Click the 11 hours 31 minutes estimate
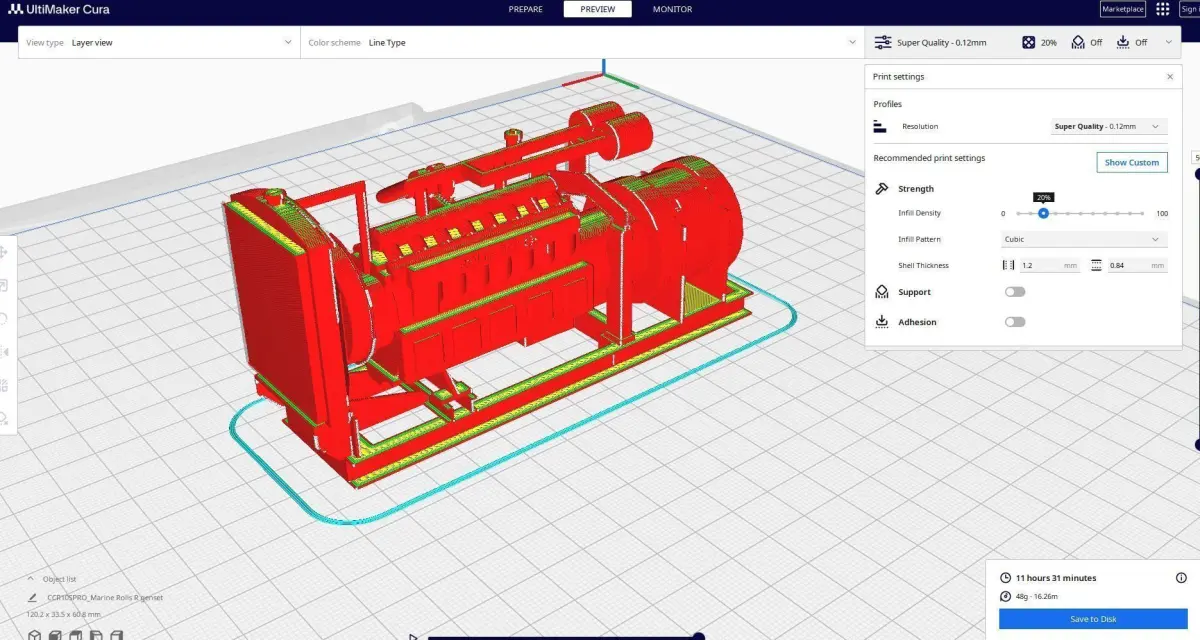The image size is (1200, 640). (1056, 578)
